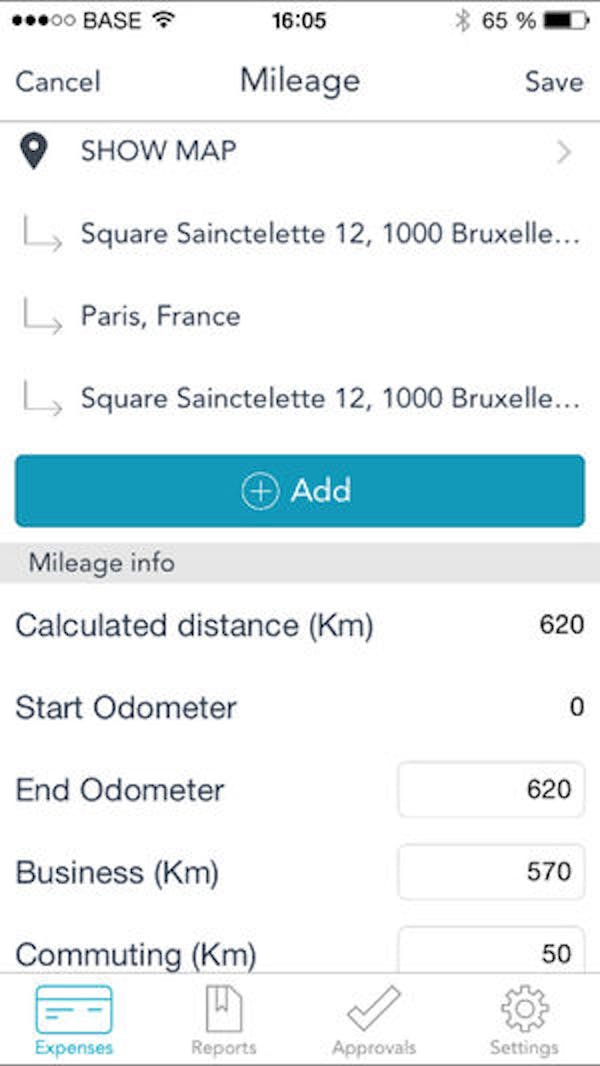Cancel the mileage entry
Screen dimensions: 600x1066
click(57, 82)
